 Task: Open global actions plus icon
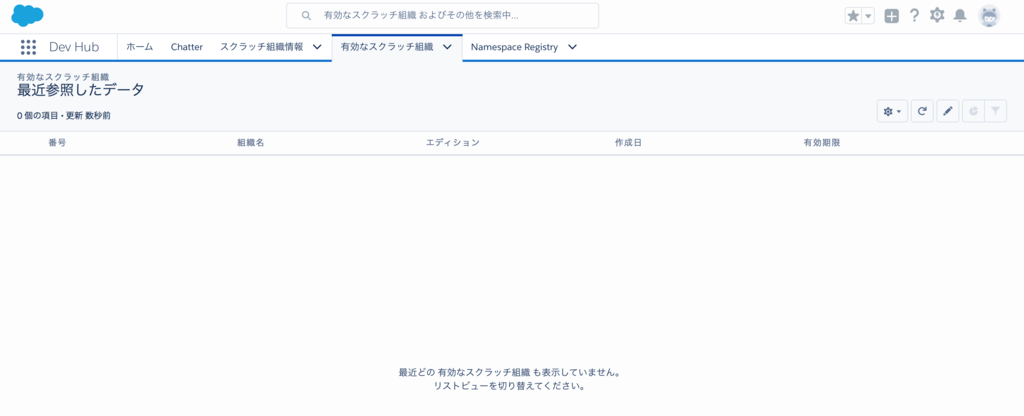(891, 16)
